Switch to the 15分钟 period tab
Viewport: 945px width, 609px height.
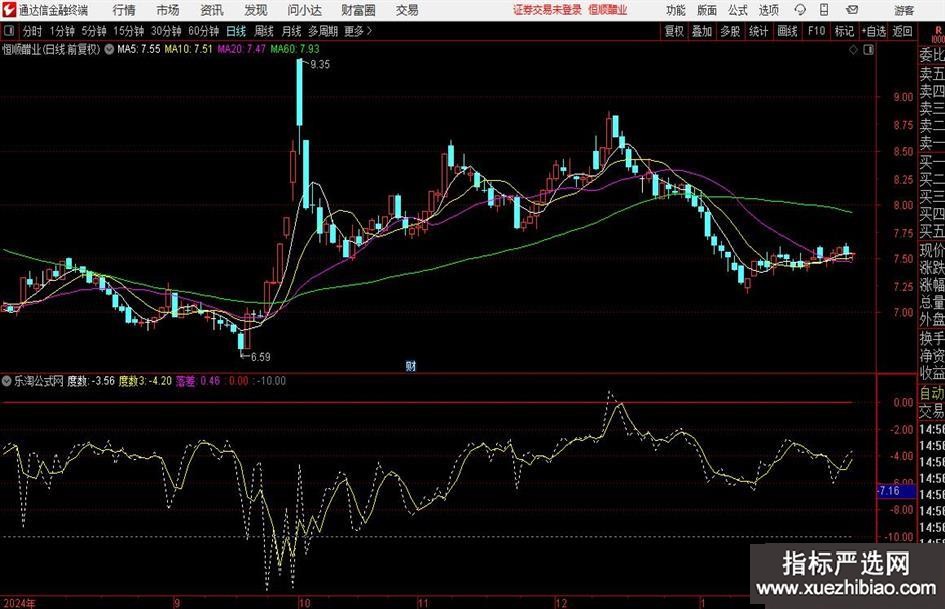pyautogui.click(x=129, y=31)
